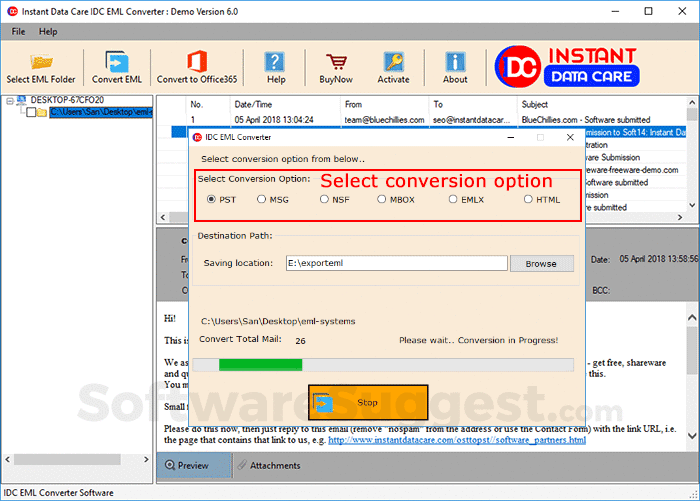Viewport: 700px width, 501px height.
Task: Click the seo@instantdatacar... To cell
Action: coord(471,120)
